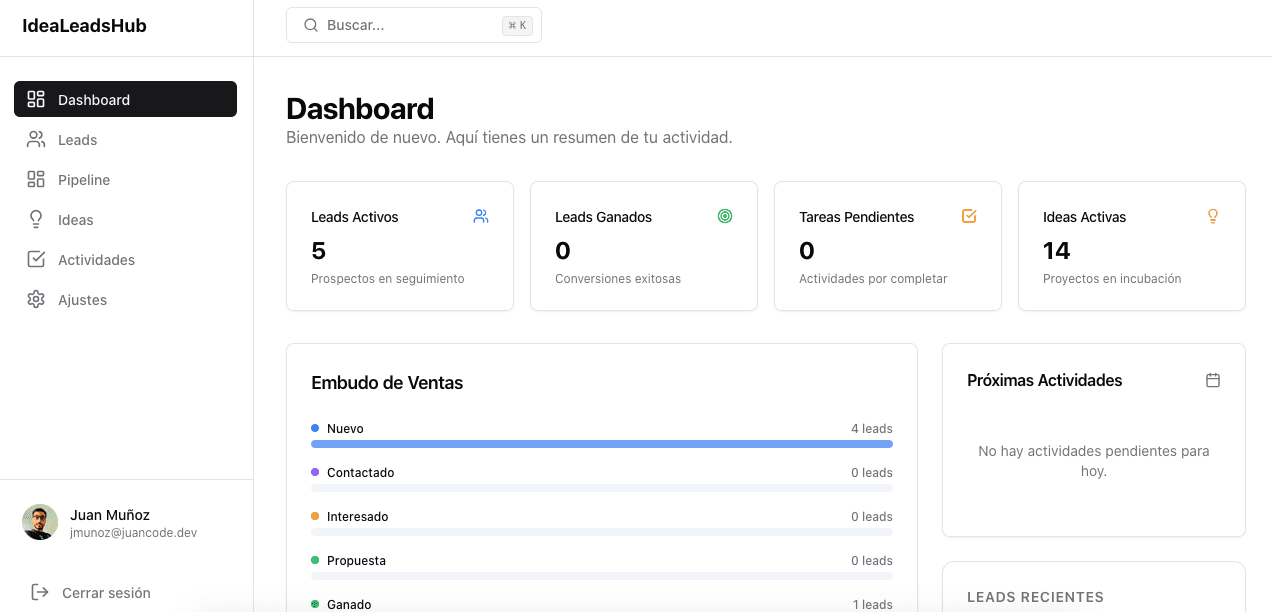The image size is (1272, 612).
Task: Click Juan Muñoz profile avatar
Action: 40,522
